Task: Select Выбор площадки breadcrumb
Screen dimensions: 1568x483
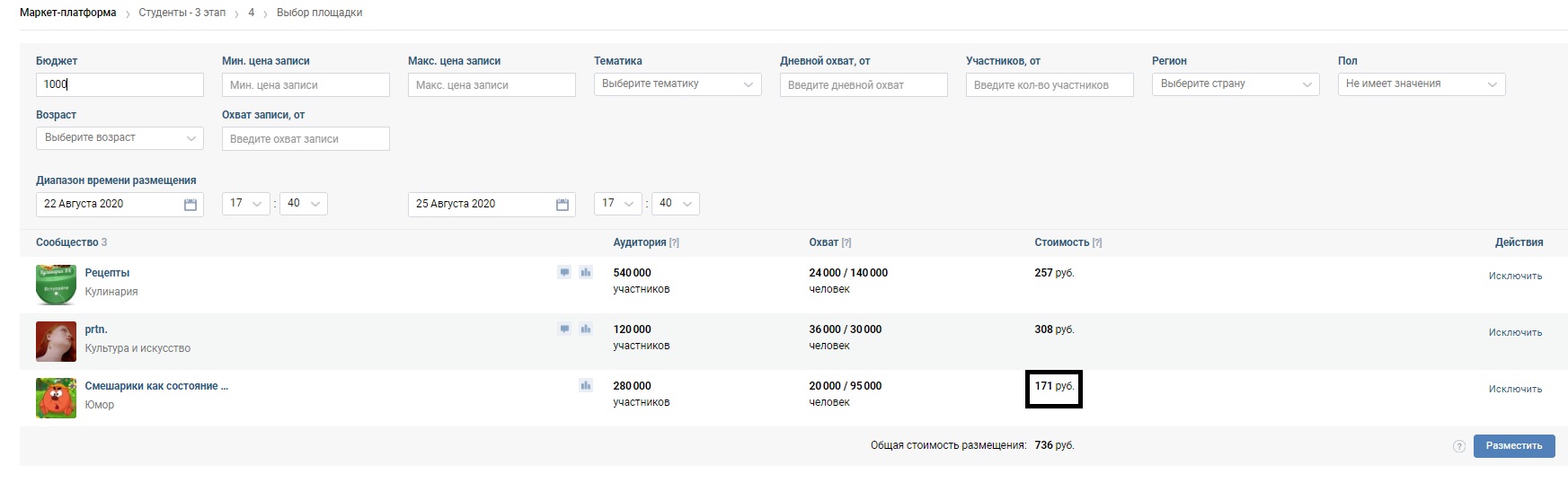Action: (320, 13)
